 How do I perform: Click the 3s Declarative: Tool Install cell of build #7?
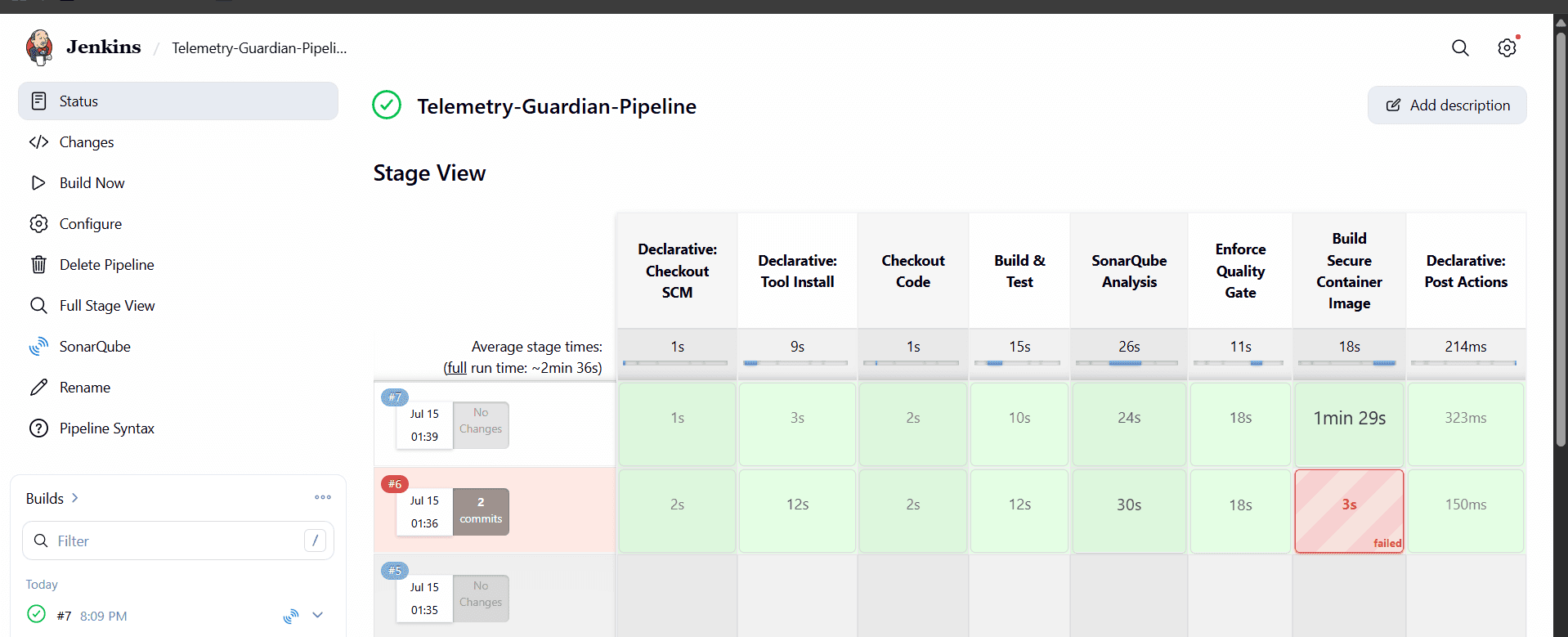[797, 424]
